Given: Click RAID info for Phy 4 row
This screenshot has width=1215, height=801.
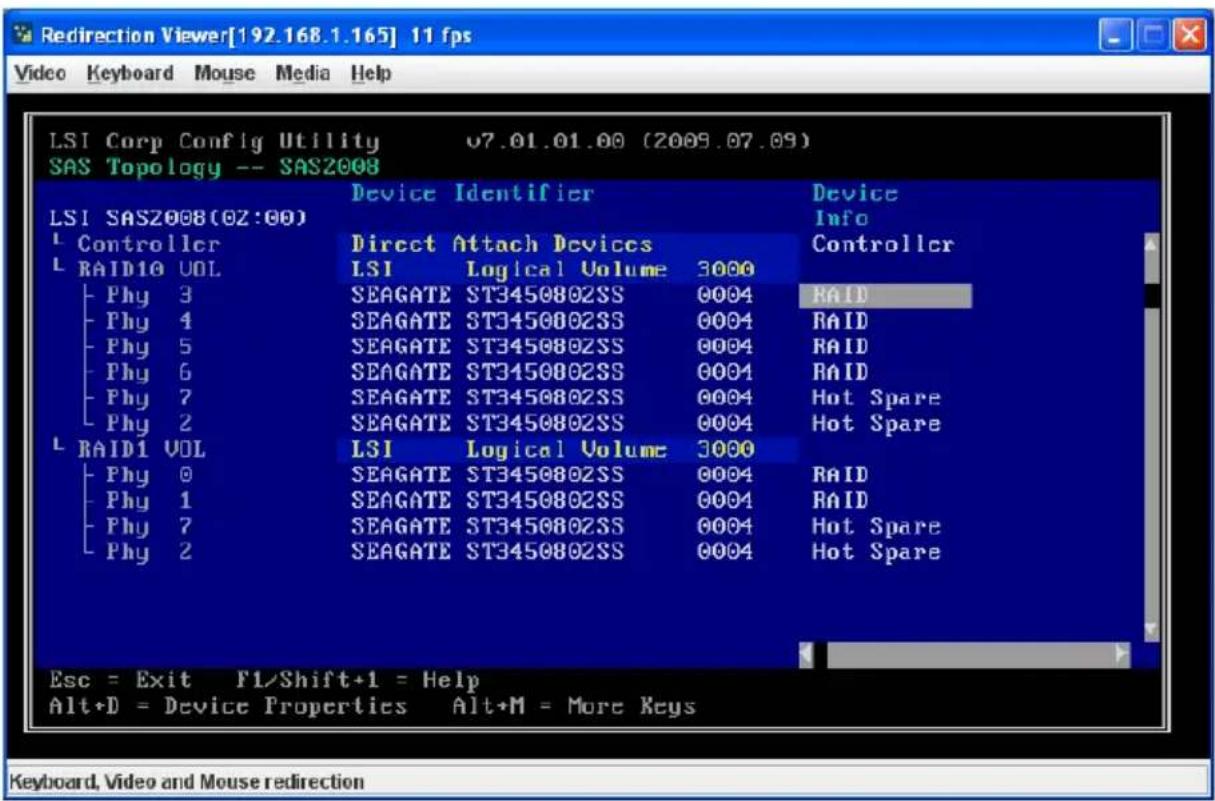Looking at the screenshot, I should tap(840, 321).
